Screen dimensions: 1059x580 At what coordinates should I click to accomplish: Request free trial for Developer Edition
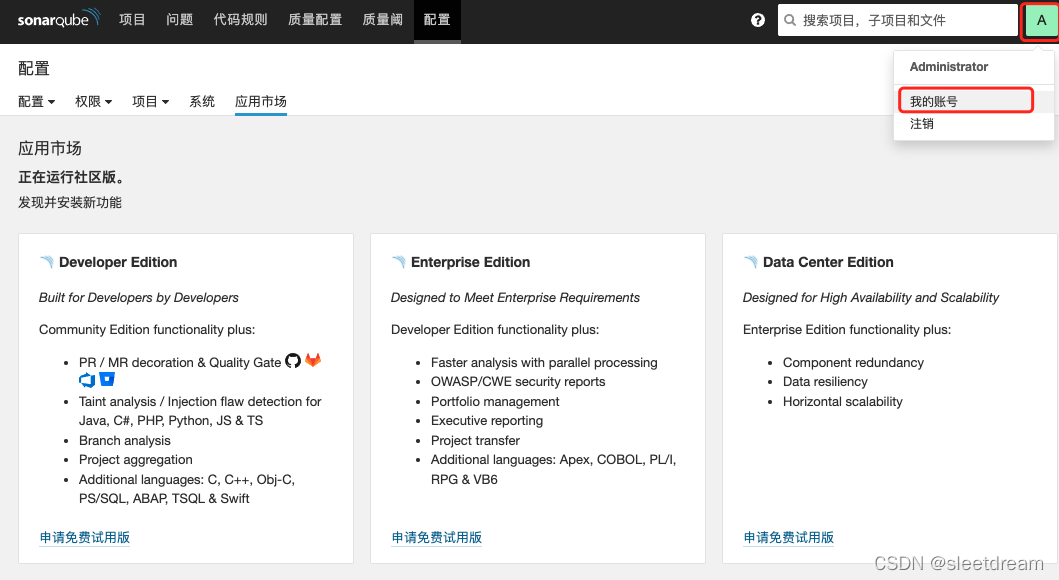[x=84, y=537]
